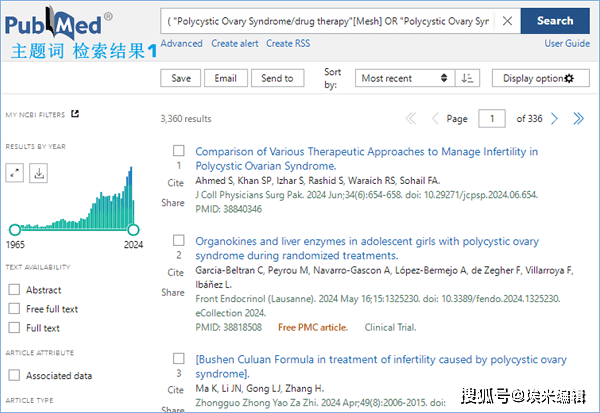
Task: Click the PMID: 38818508 text
Action: coord(228,327)
